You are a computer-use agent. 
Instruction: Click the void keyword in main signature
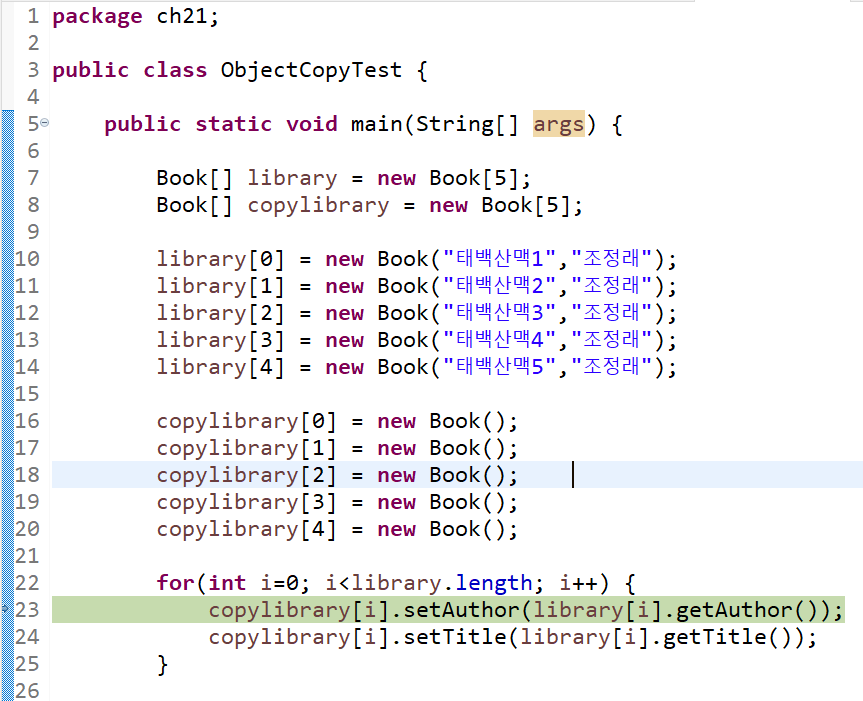[312, 124]
